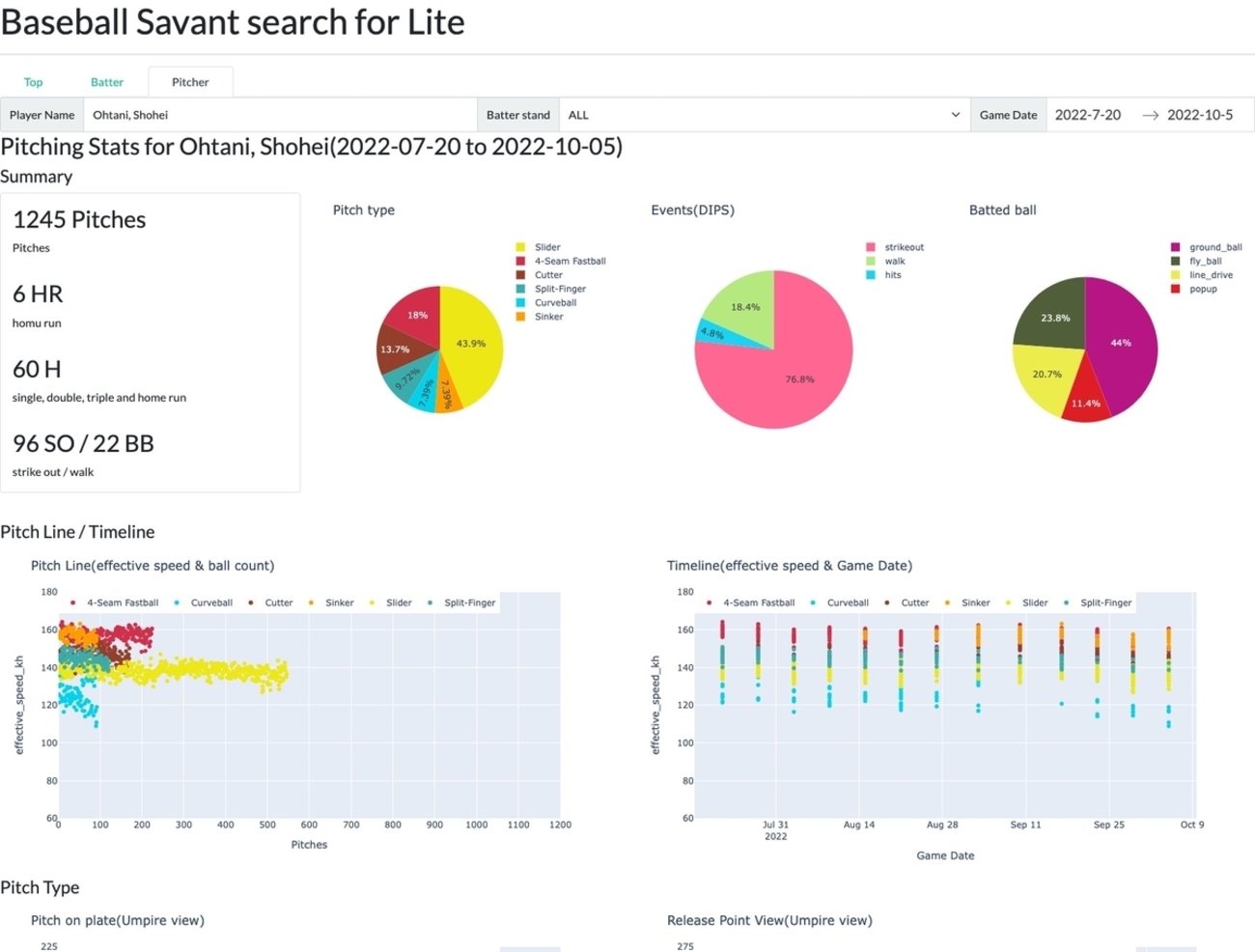The image size is (1255, 952).
Task: Open the Top tab
Action: [33, 82]
